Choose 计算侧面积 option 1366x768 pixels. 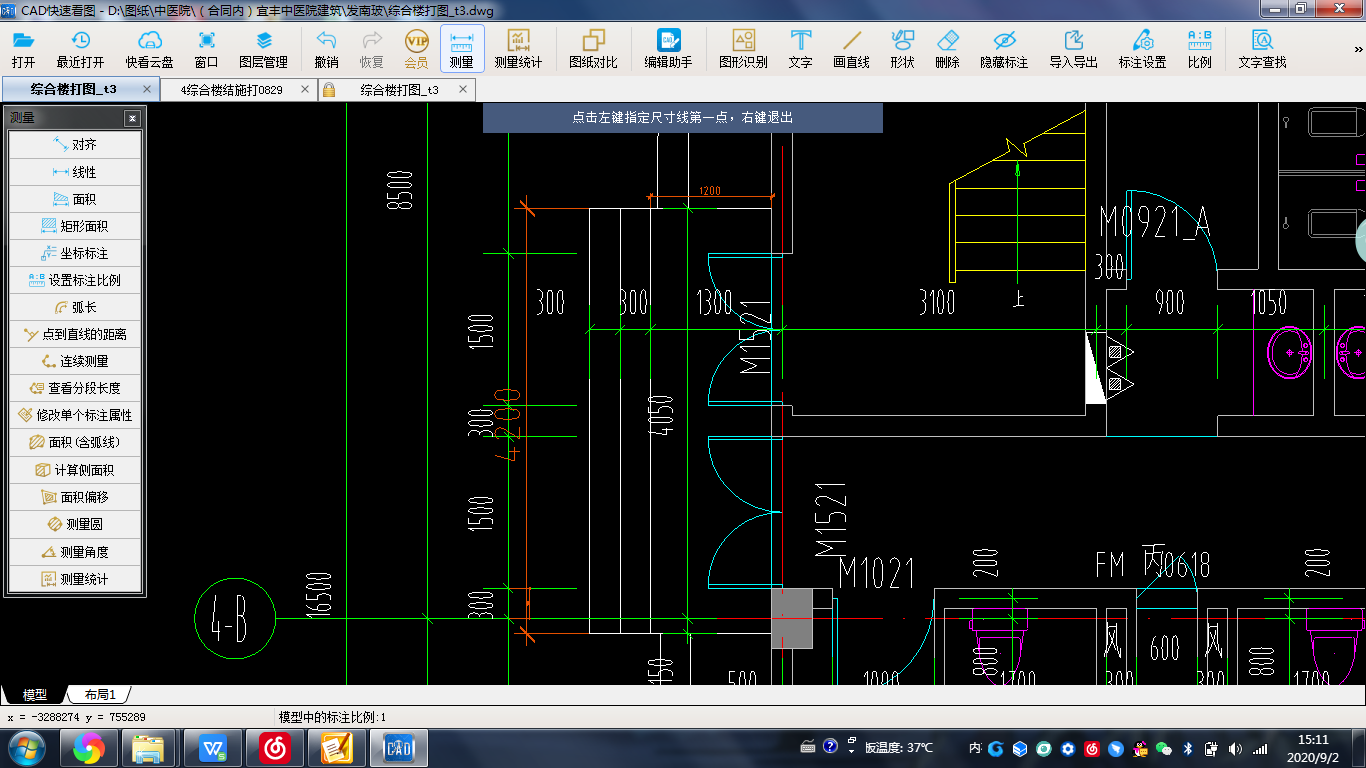(75, 470)
